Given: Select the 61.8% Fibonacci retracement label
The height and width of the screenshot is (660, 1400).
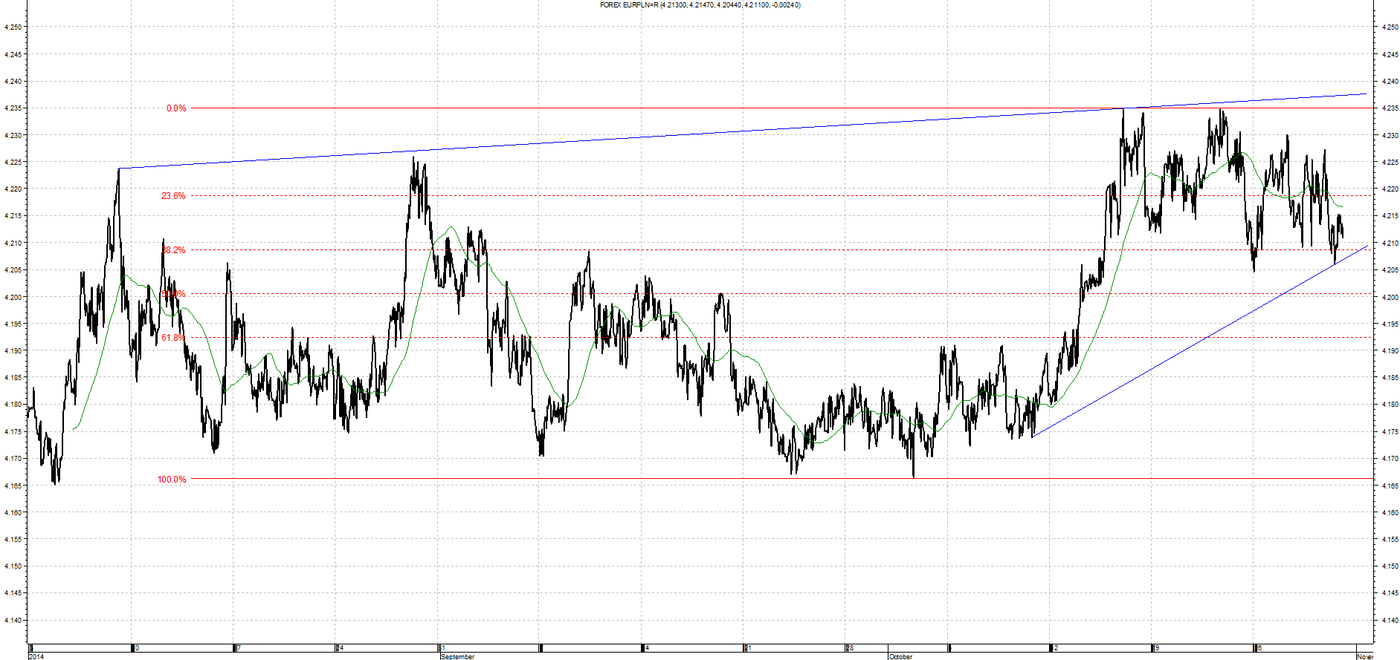Looking at the screenshot, I should (x=173, y=338).
